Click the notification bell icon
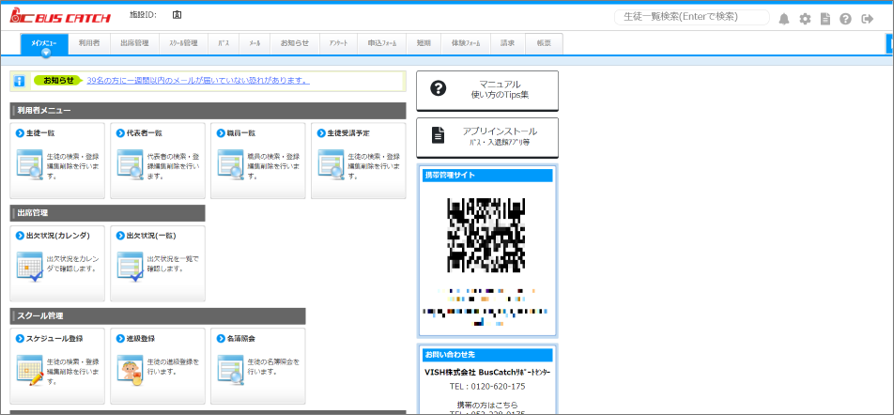894x415 pixels. (x=784, y=19)
